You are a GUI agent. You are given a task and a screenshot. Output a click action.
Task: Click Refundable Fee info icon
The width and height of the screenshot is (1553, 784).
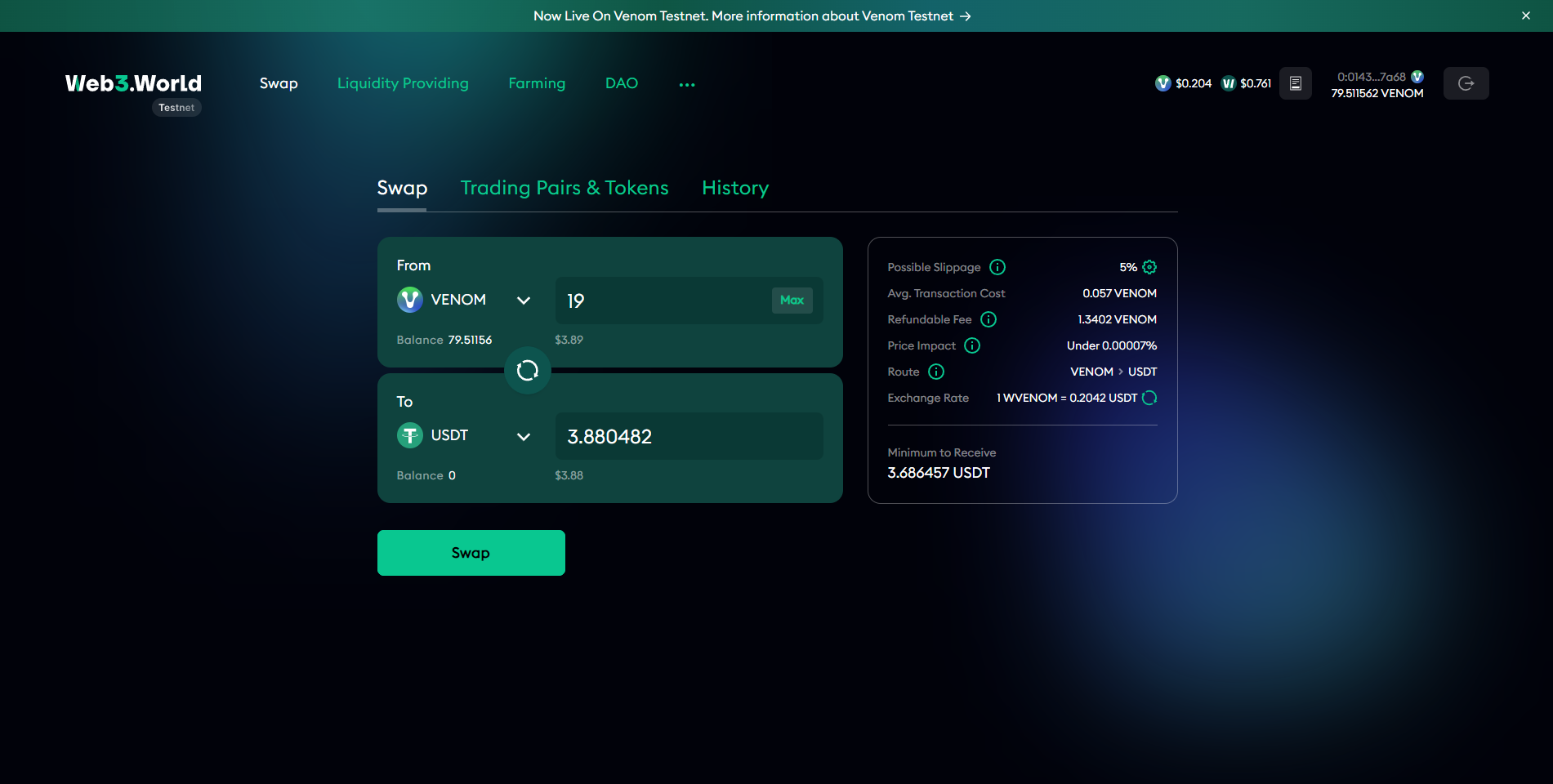[x=988, y=319]
